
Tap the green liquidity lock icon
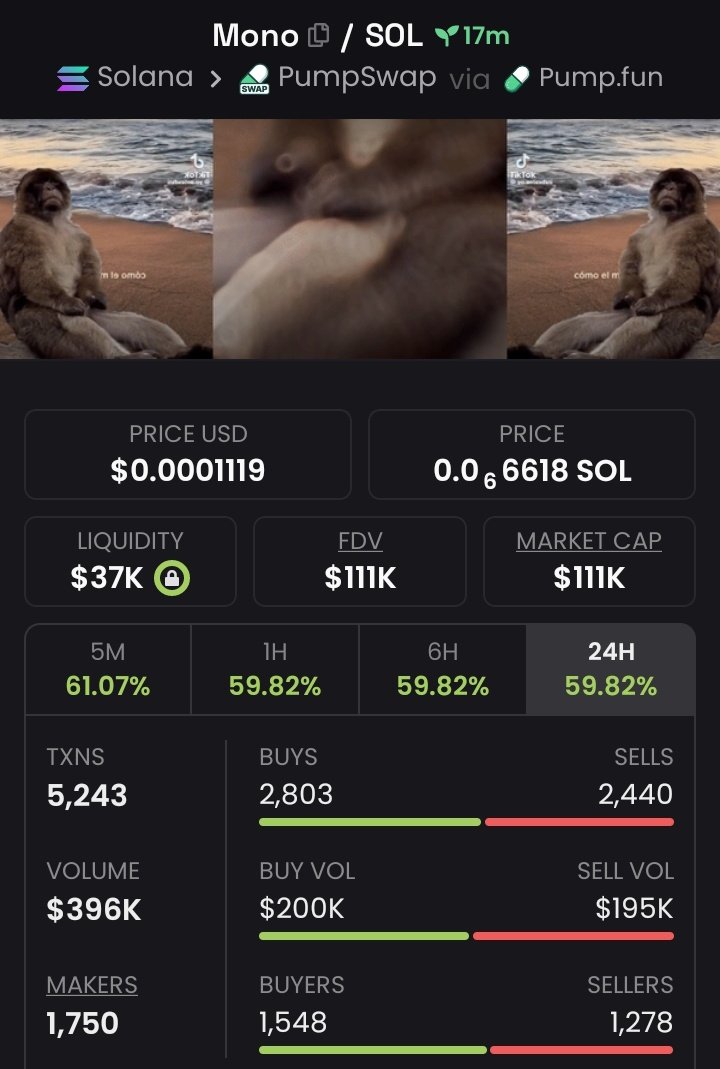pyautogui.click(x=172, y=579)
